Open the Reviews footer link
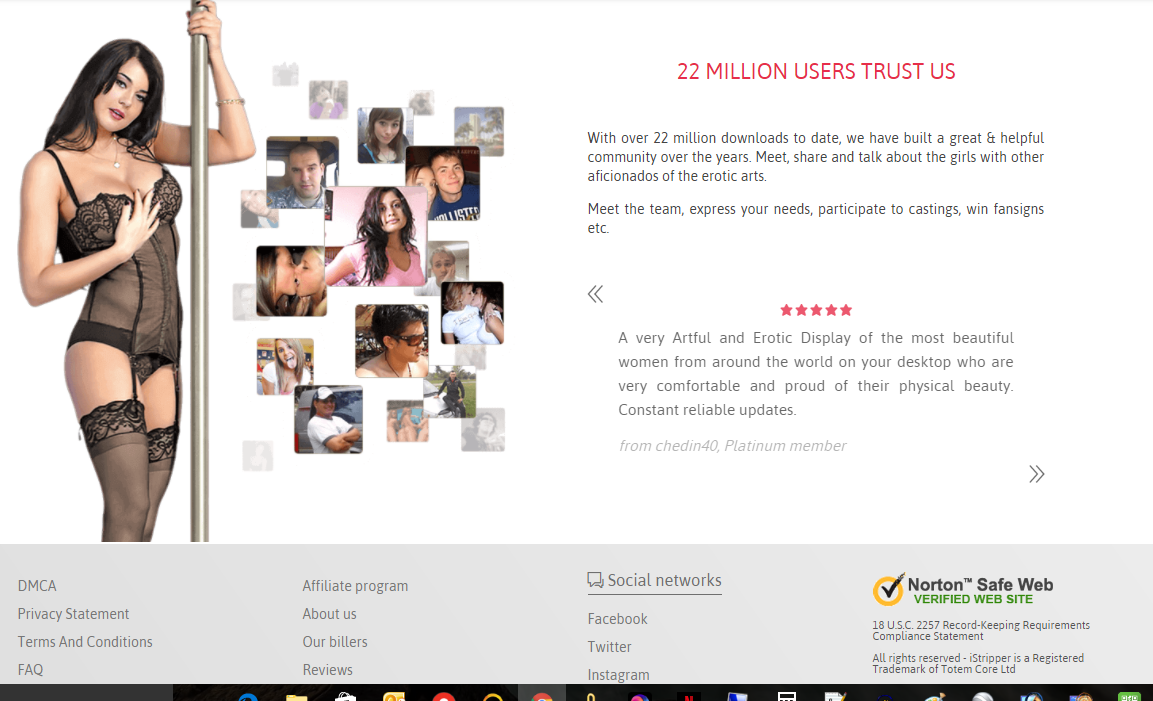Image resolution: width=1153 pixels, height=701 pixels. tap(327, 670)
